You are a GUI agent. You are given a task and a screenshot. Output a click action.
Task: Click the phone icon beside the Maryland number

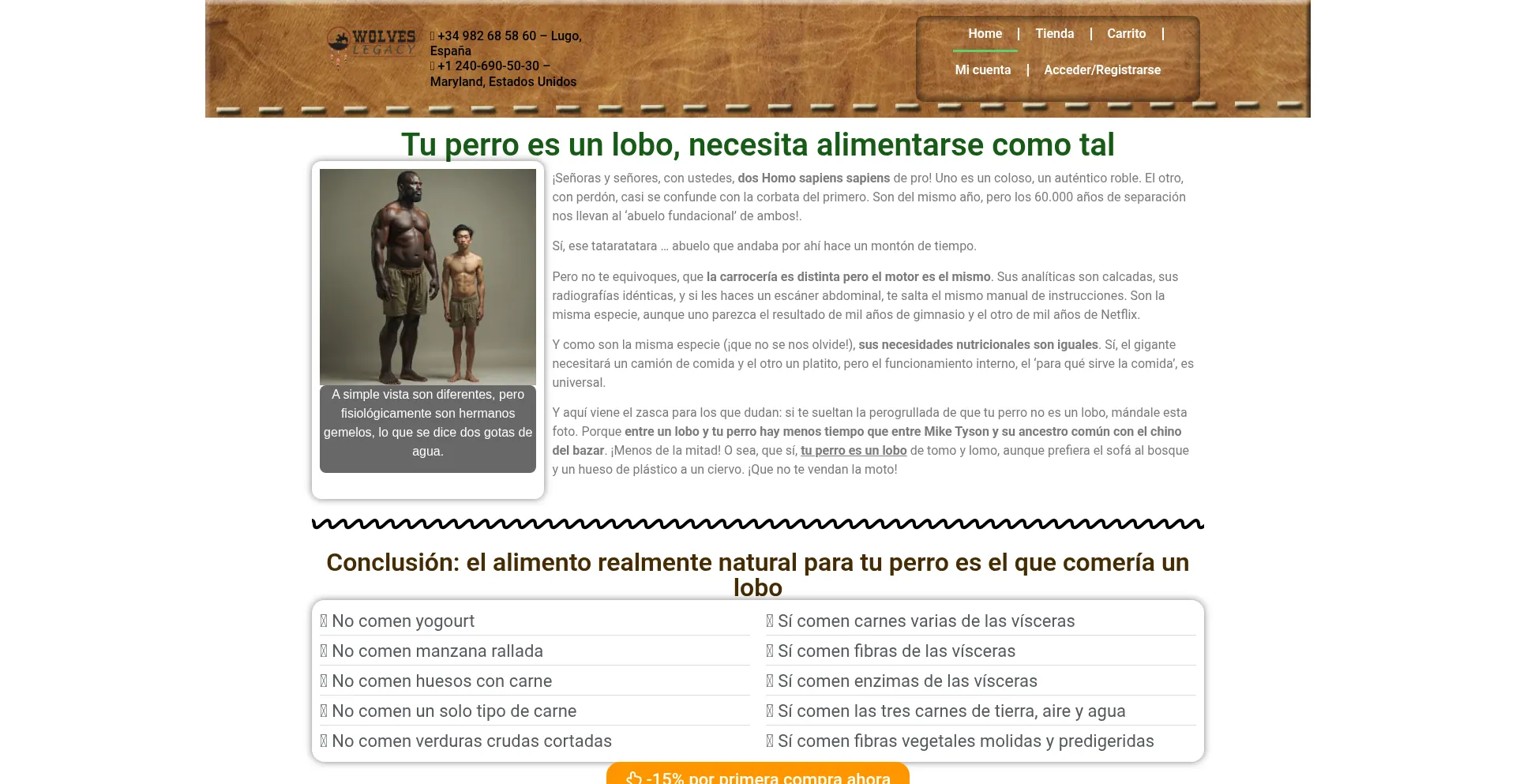[433, 66]
